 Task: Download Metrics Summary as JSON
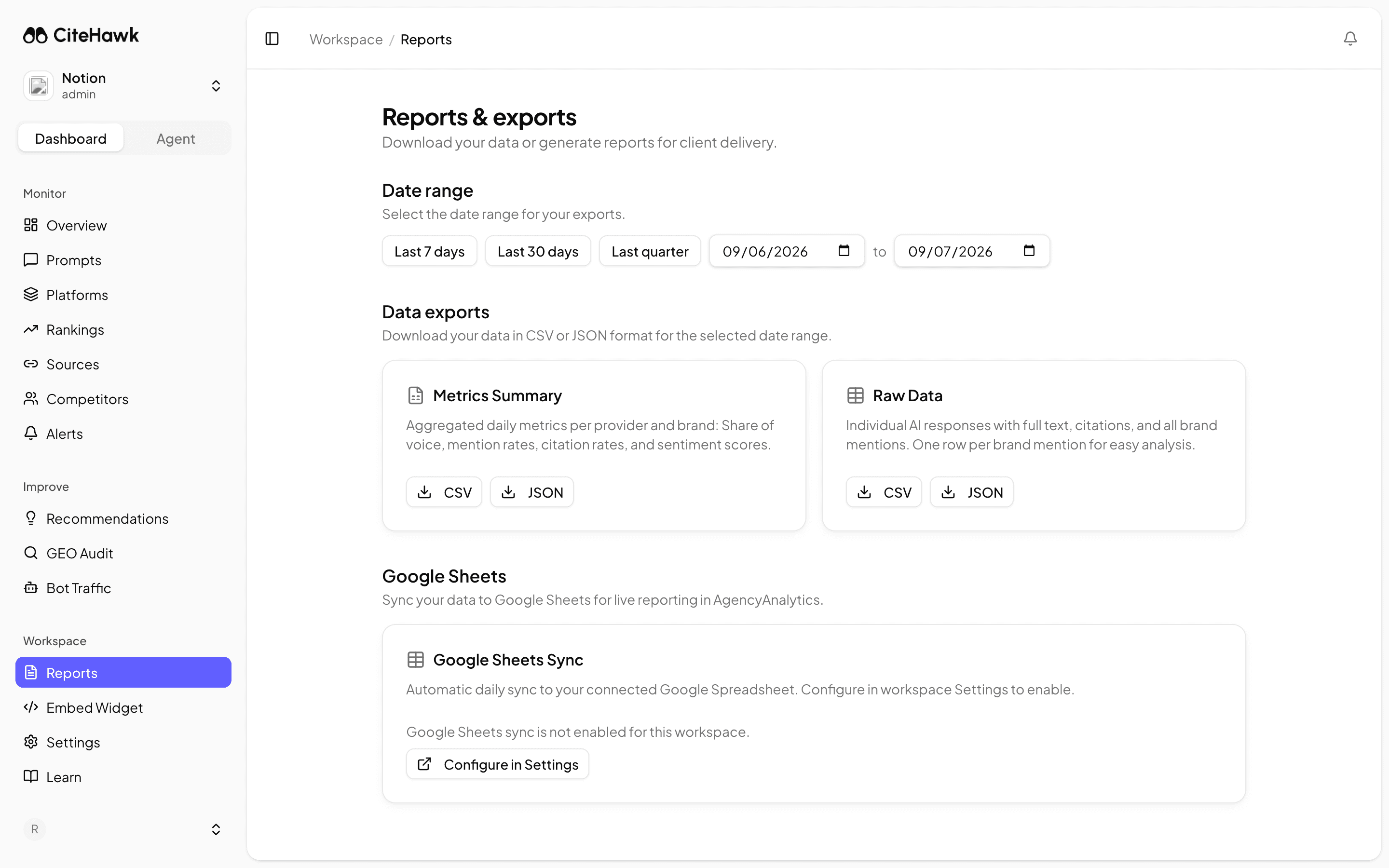pos(532,492)
